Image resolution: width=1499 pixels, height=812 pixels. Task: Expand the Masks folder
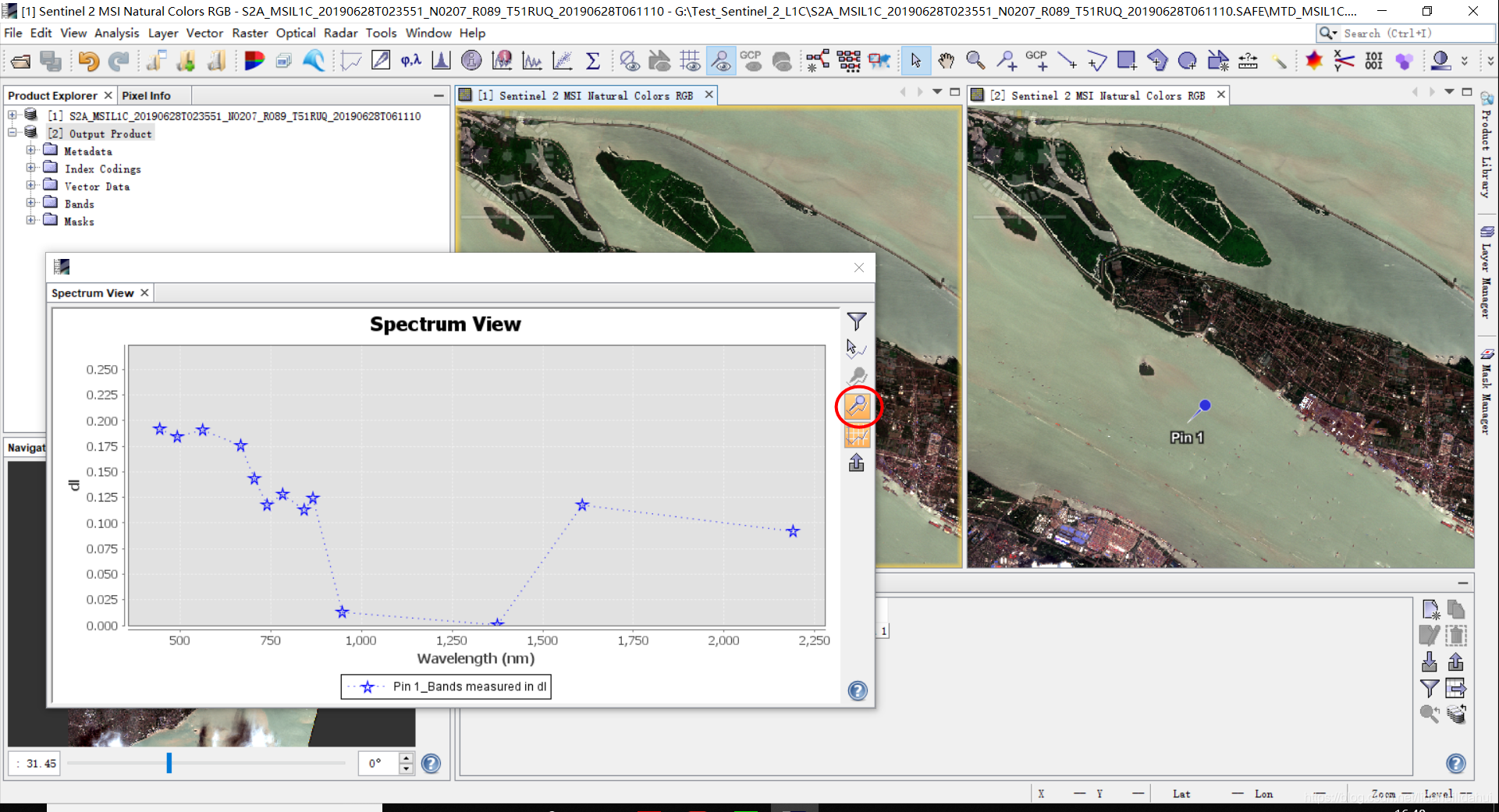click(30, 220)
